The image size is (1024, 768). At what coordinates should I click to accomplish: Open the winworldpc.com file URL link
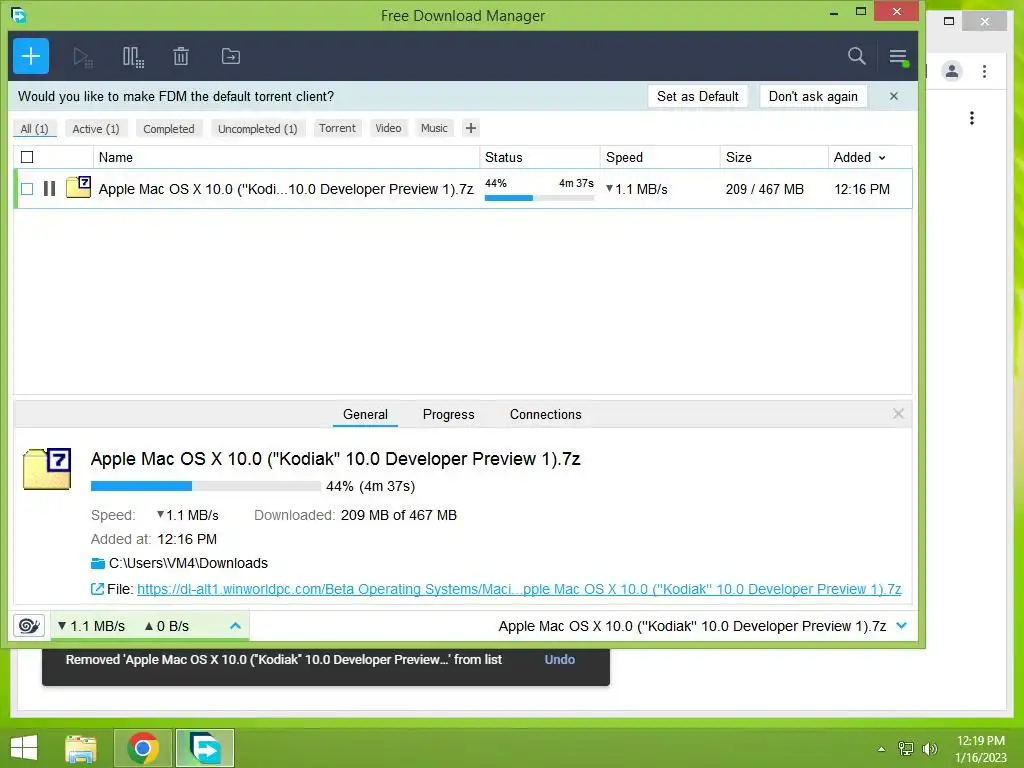(519, 589)
